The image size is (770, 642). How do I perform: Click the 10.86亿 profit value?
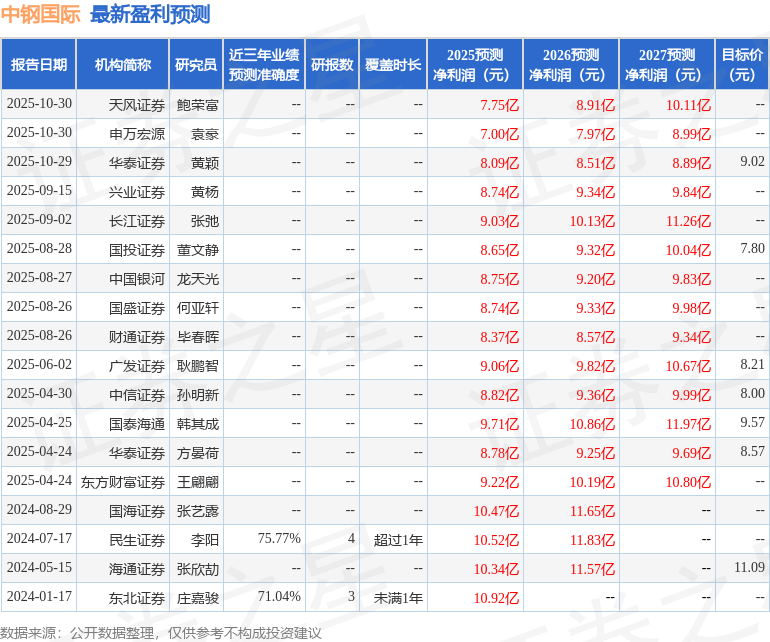pos(592,423)
